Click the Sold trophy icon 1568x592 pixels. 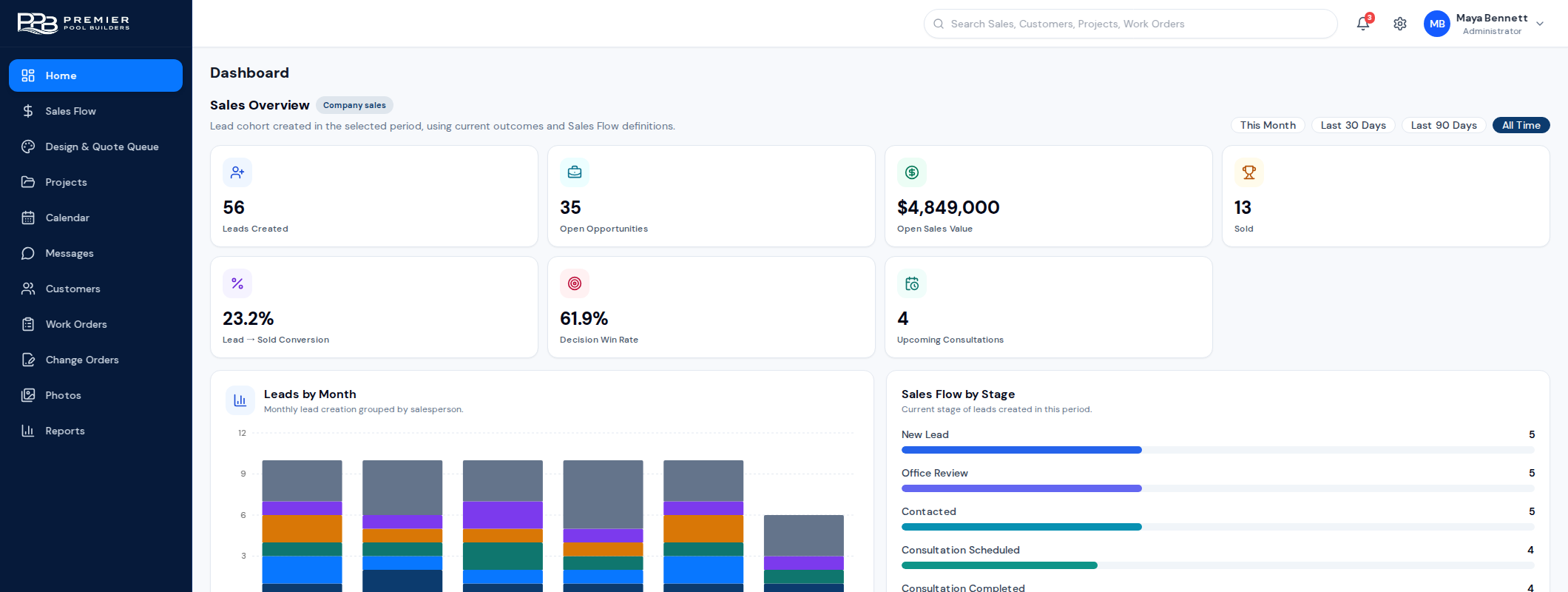[1249, 172]
